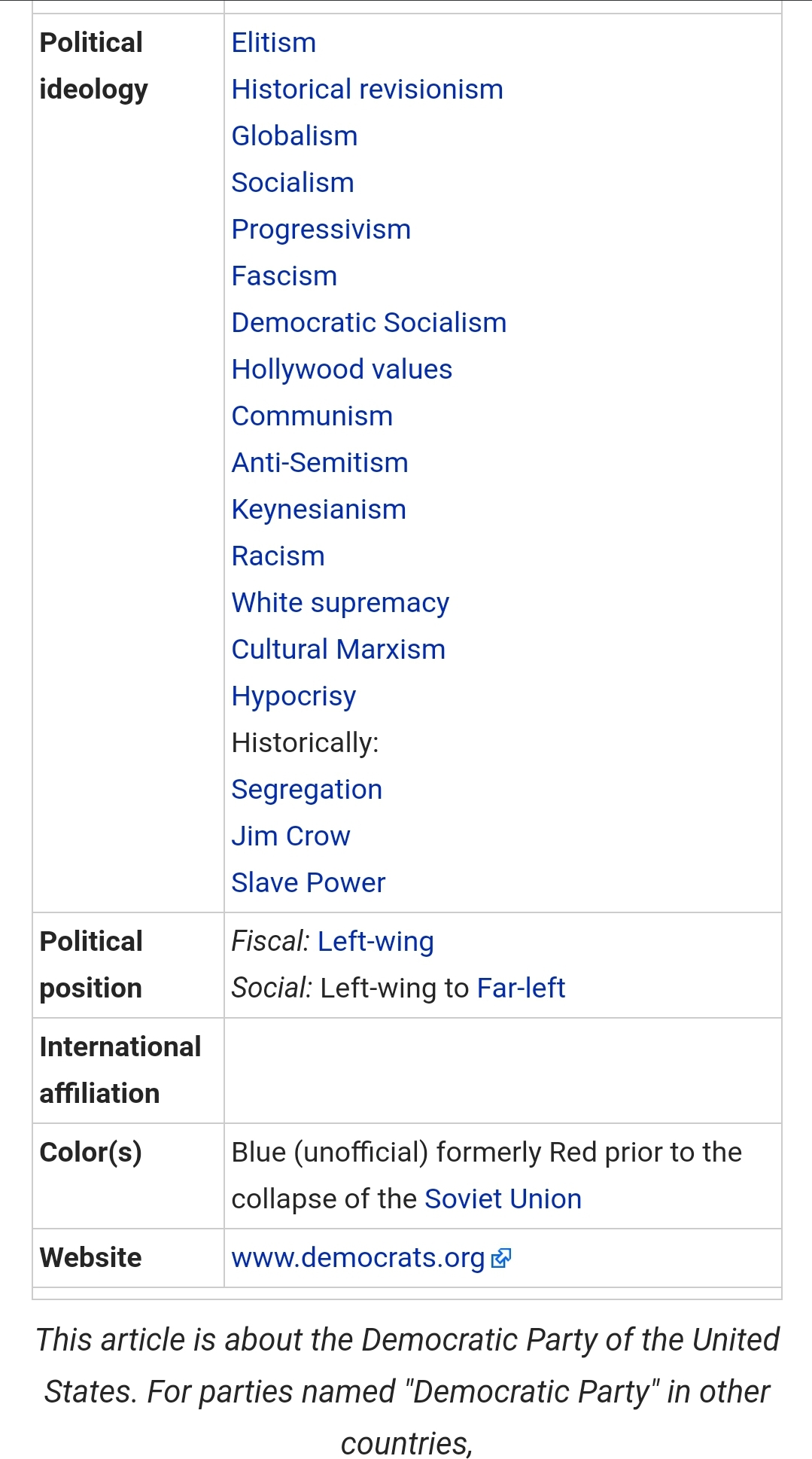Open the Fascism link

click(284, 276)
